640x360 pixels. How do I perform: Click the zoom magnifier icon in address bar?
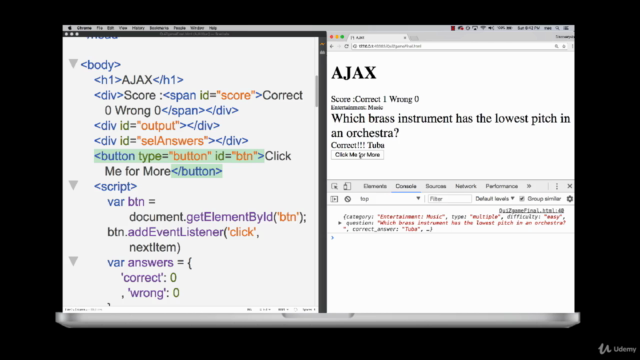(556, 46)
